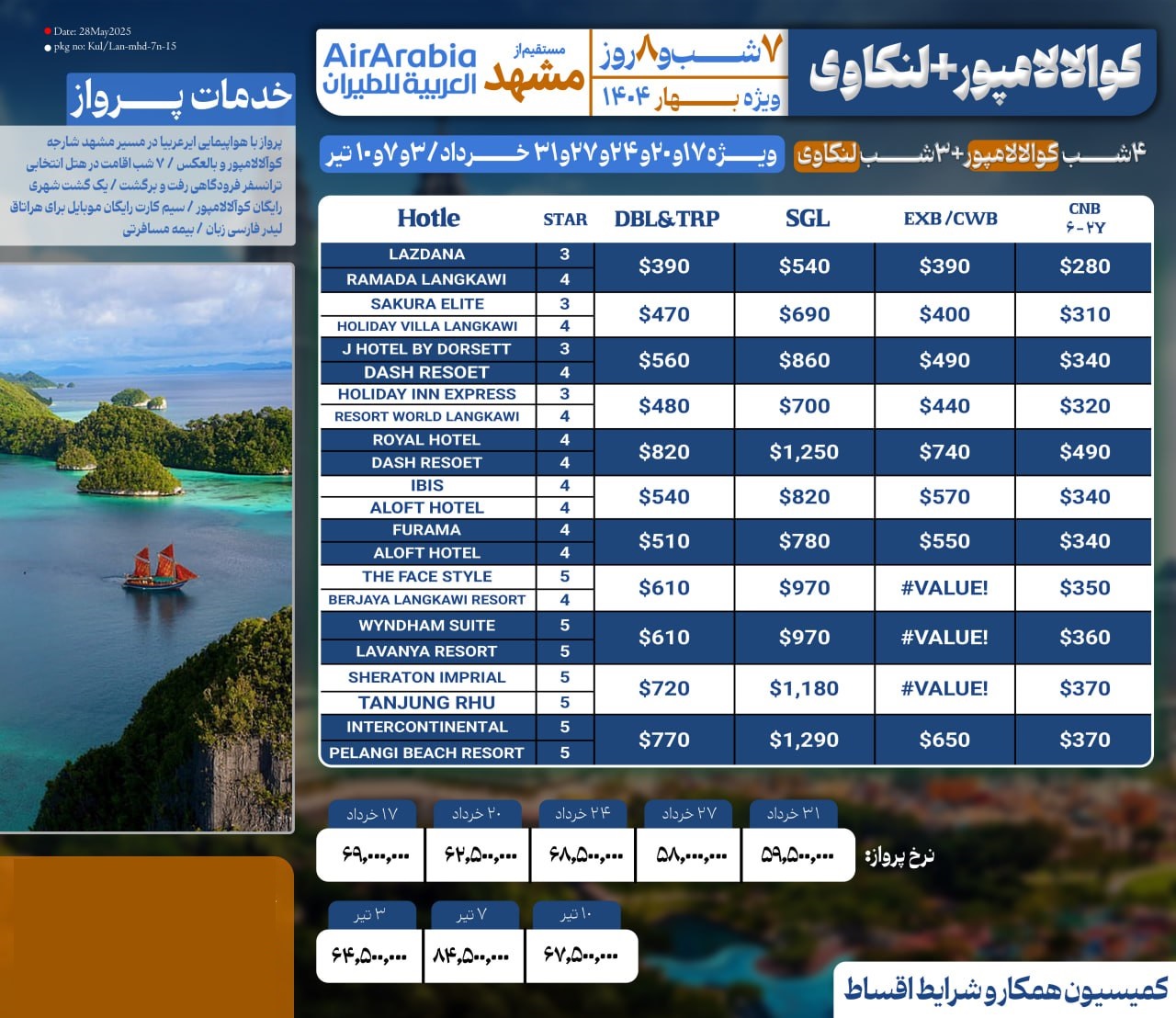Click the $650 EXB/CWB price
Viewport: 1176px width, 1018px height.
click(944, 741)
